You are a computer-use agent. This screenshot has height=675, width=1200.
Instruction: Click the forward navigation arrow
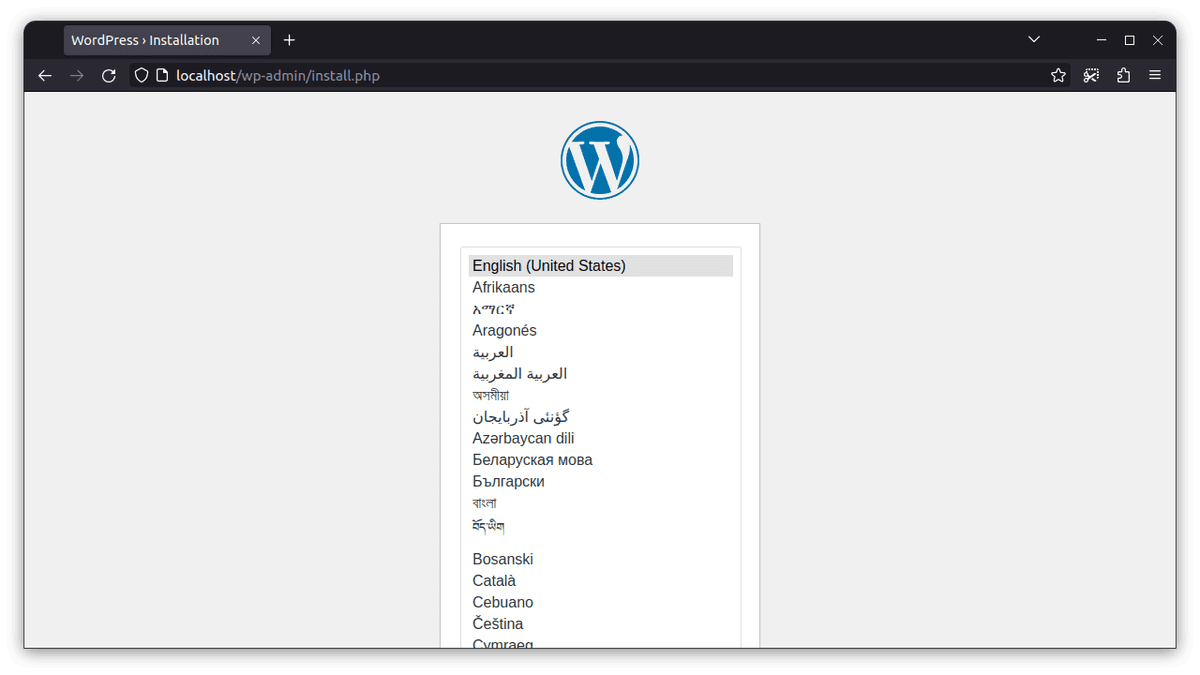pos(76,75)
